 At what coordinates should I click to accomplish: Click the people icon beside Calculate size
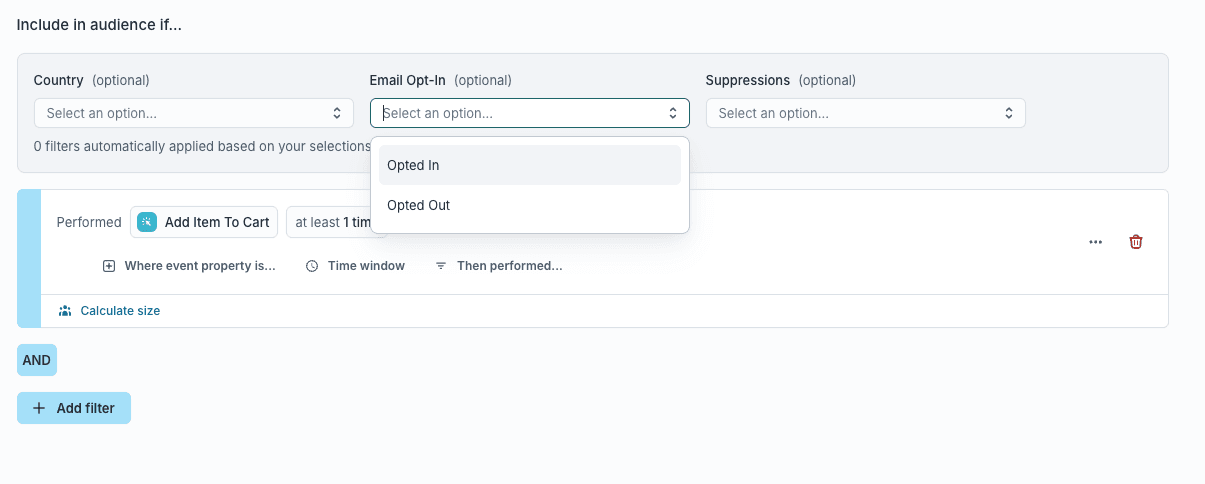(65, 311)
